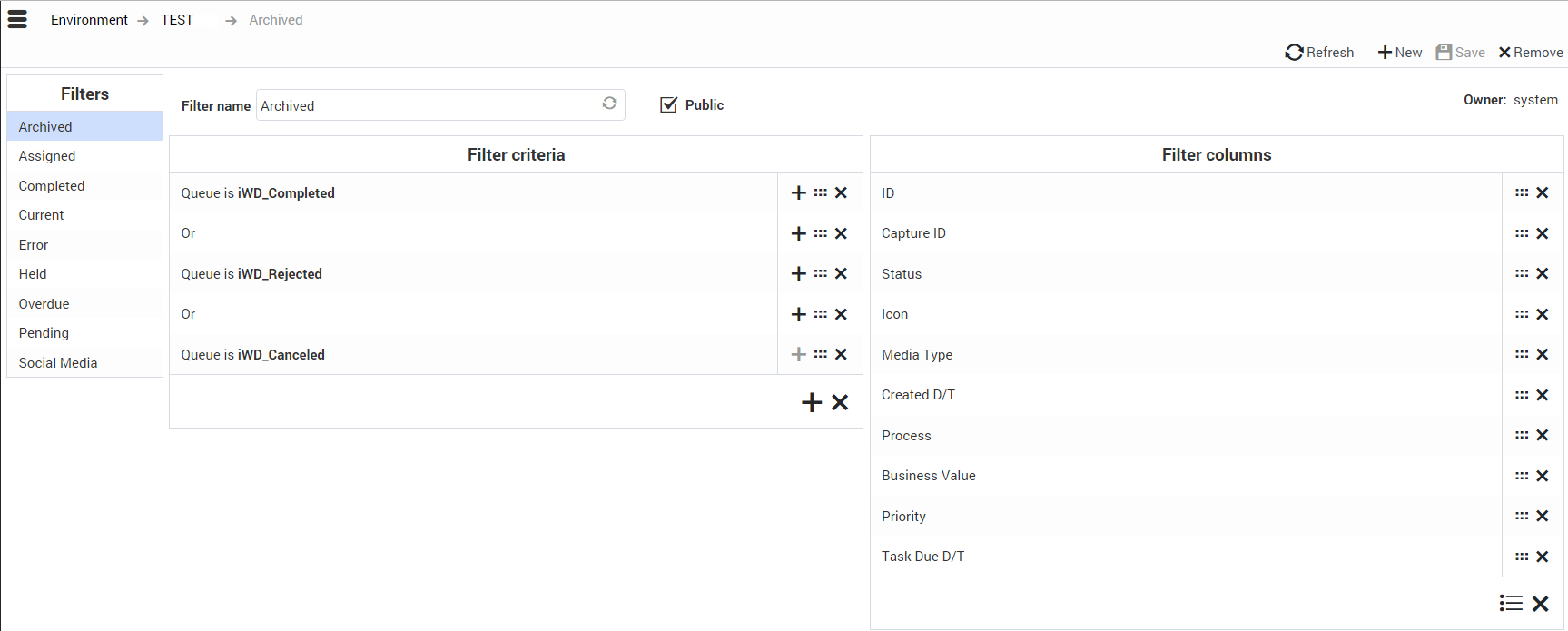Image resolution: width=1568 pixels, height=631 pixels.
Task: Click into the Filter name text field
Action: pos(427,105)
